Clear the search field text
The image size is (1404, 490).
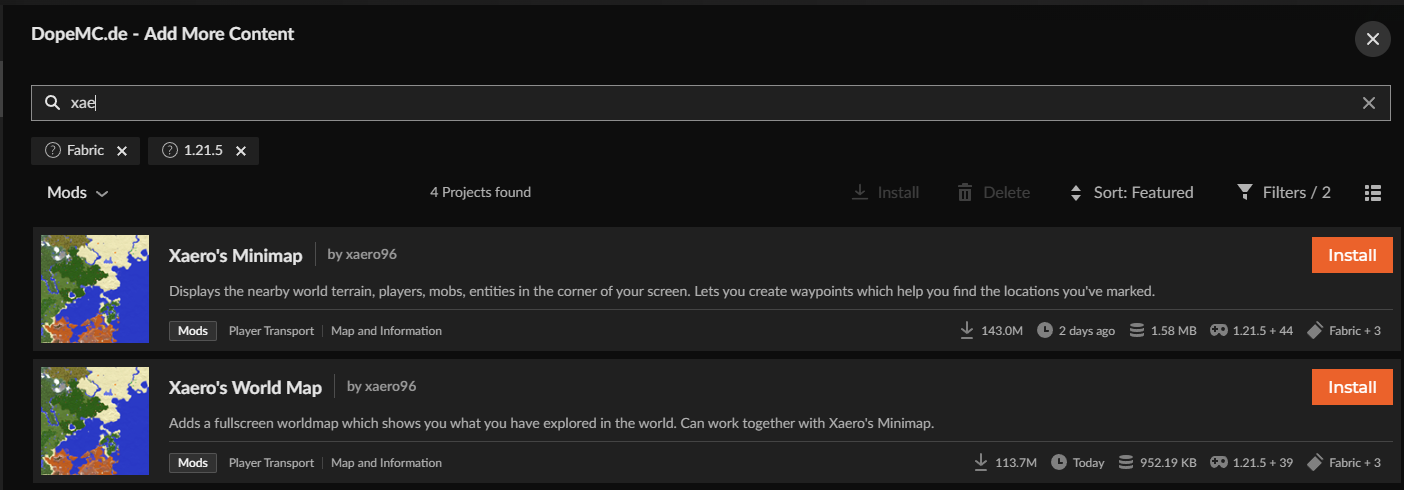[1369, 103]
